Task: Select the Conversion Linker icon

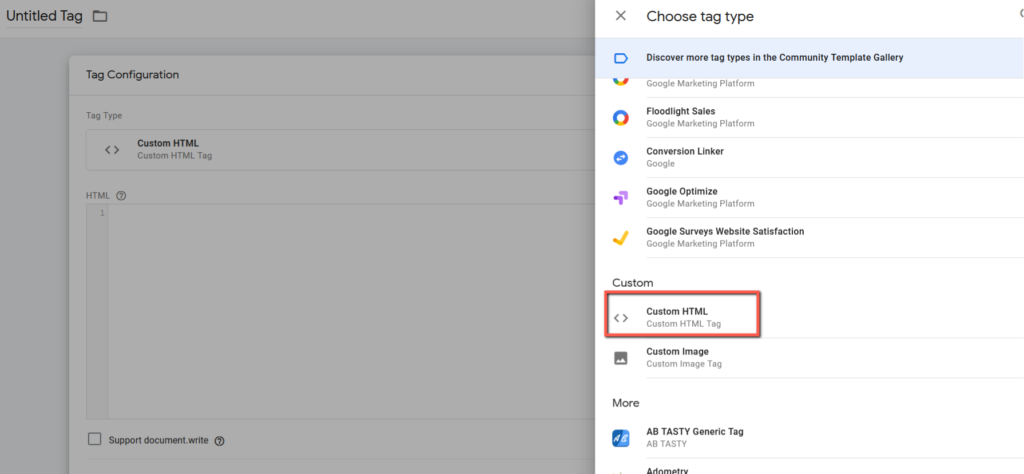Action: (621, 158)
